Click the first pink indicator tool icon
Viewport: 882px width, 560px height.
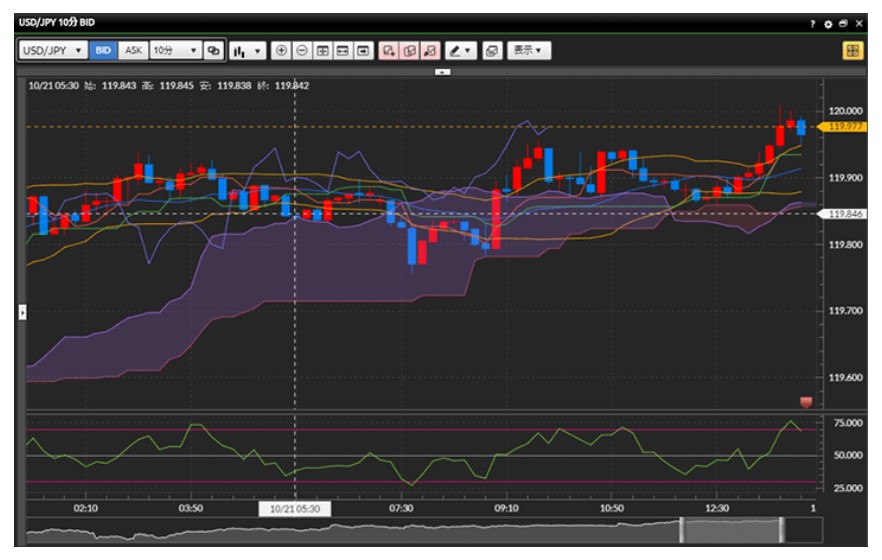point(390,50)
